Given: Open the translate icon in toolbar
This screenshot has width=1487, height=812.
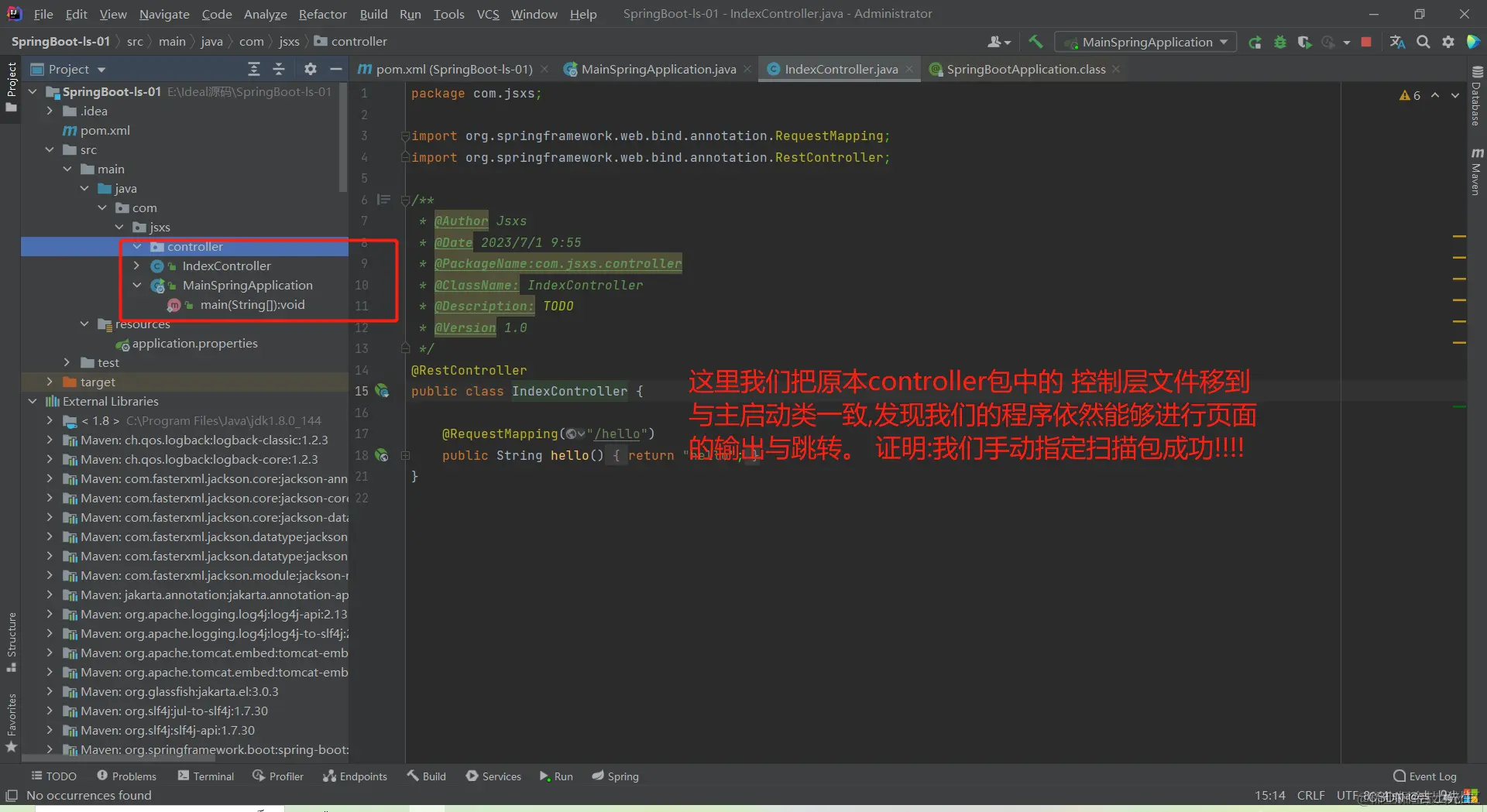Looking at the screenshot, I should (1397, 42).
